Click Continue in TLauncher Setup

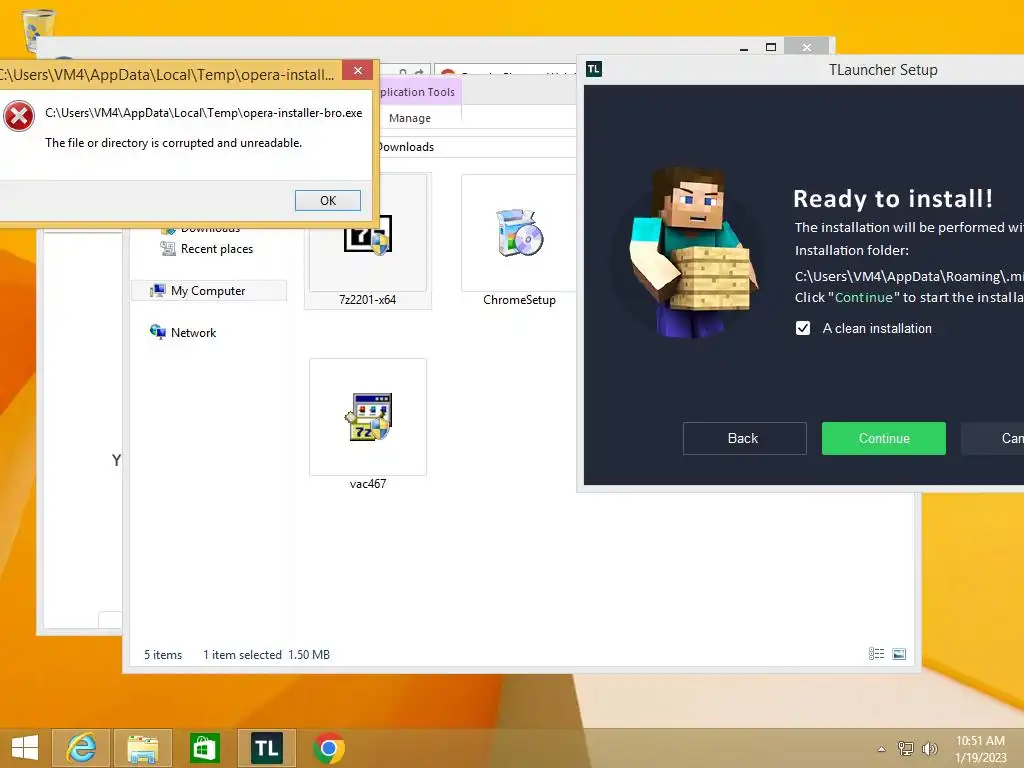[884, 438]
